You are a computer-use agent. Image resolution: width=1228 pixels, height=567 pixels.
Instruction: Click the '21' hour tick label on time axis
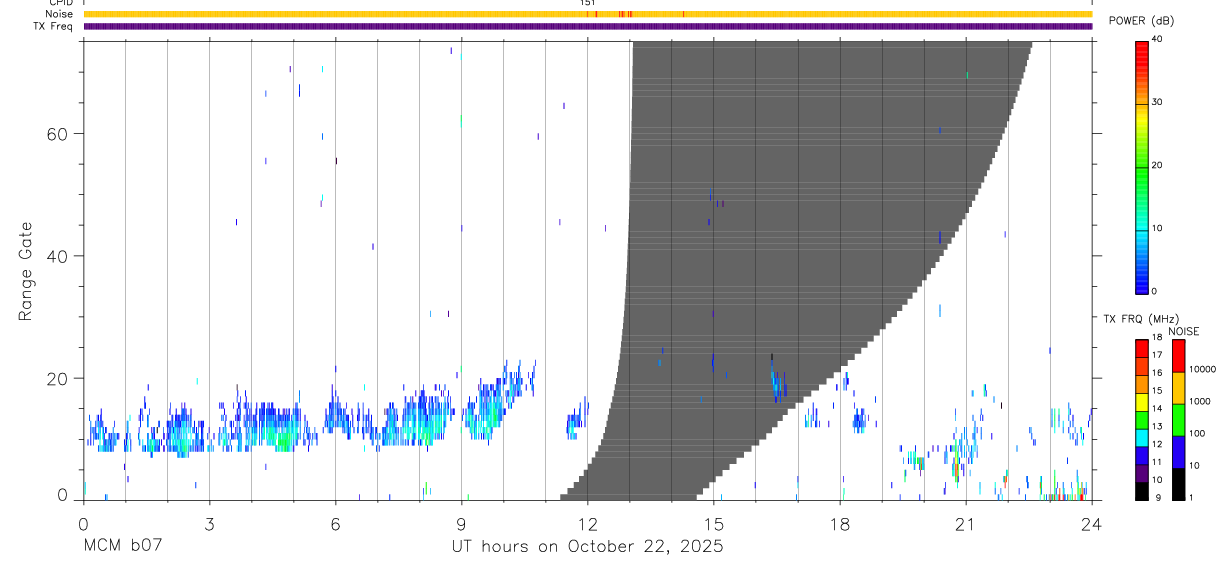(x=966, y=524)
